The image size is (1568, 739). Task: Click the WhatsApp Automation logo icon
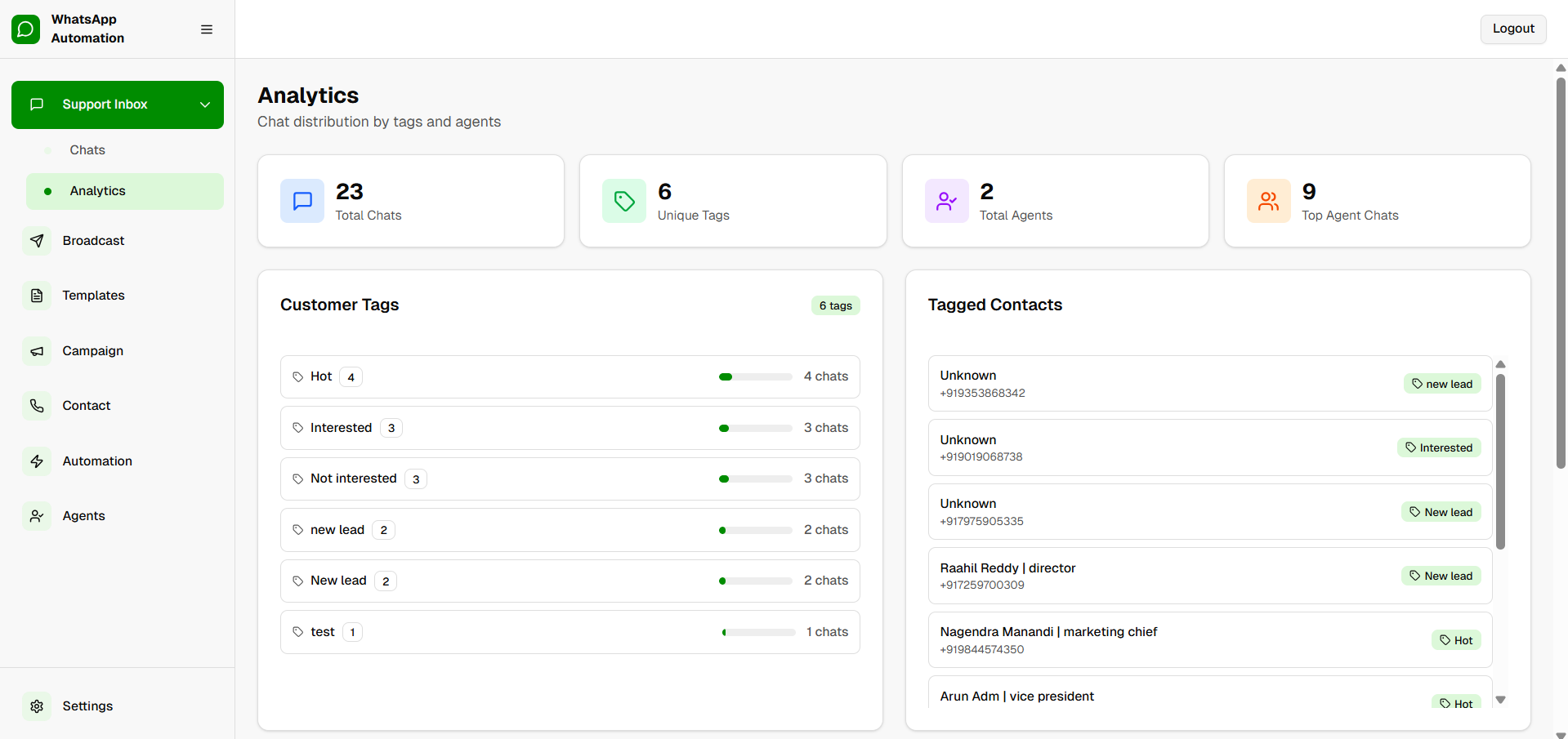click(x=25, y=29)
